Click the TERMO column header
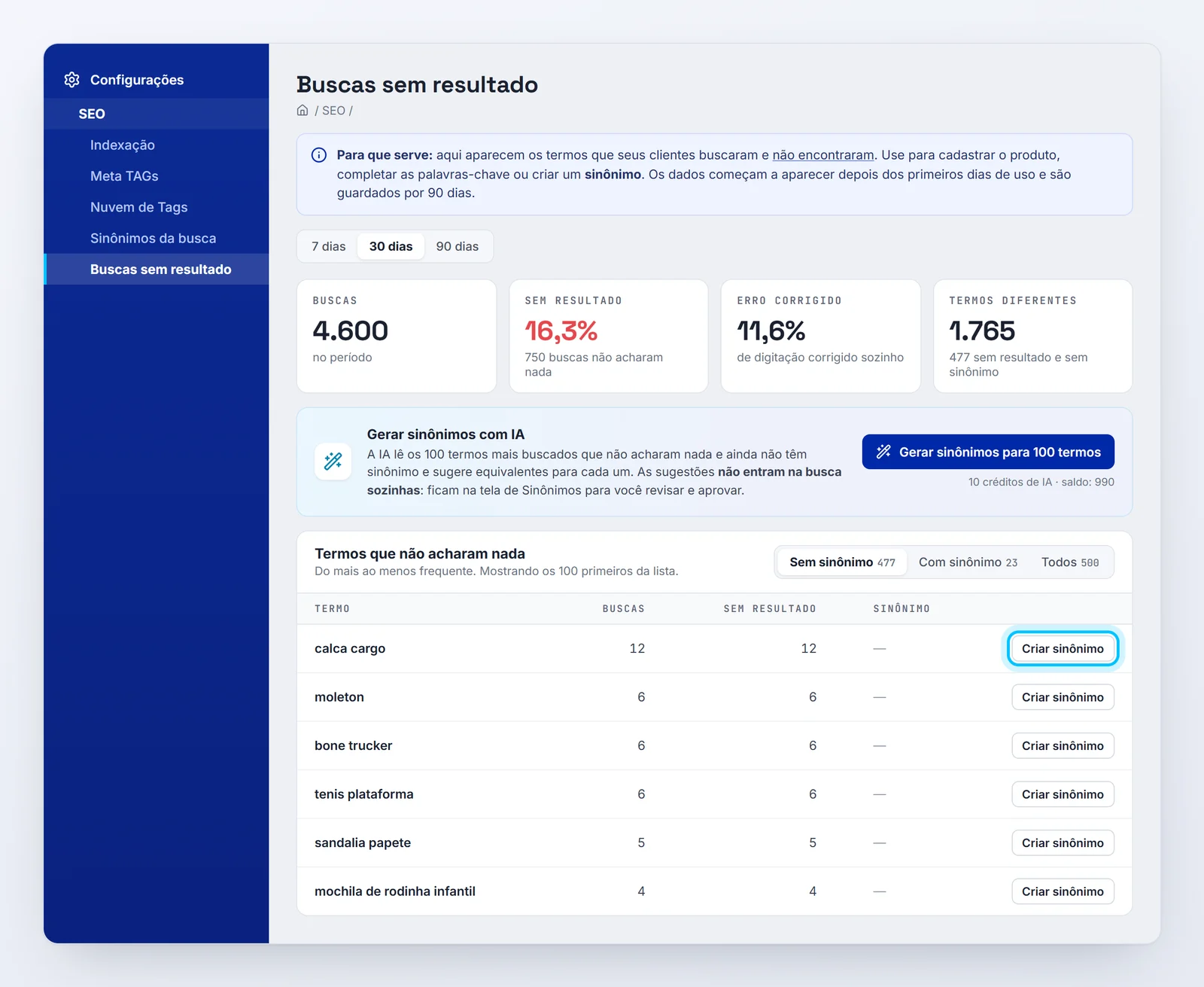The width and height of the screenshot is (1204, 987). pyautogui.click(x=332, y=608)
